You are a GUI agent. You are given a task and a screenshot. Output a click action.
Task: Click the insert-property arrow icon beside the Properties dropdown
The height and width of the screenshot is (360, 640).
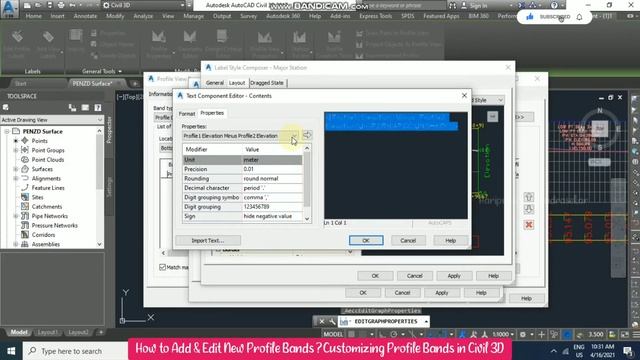307,135
